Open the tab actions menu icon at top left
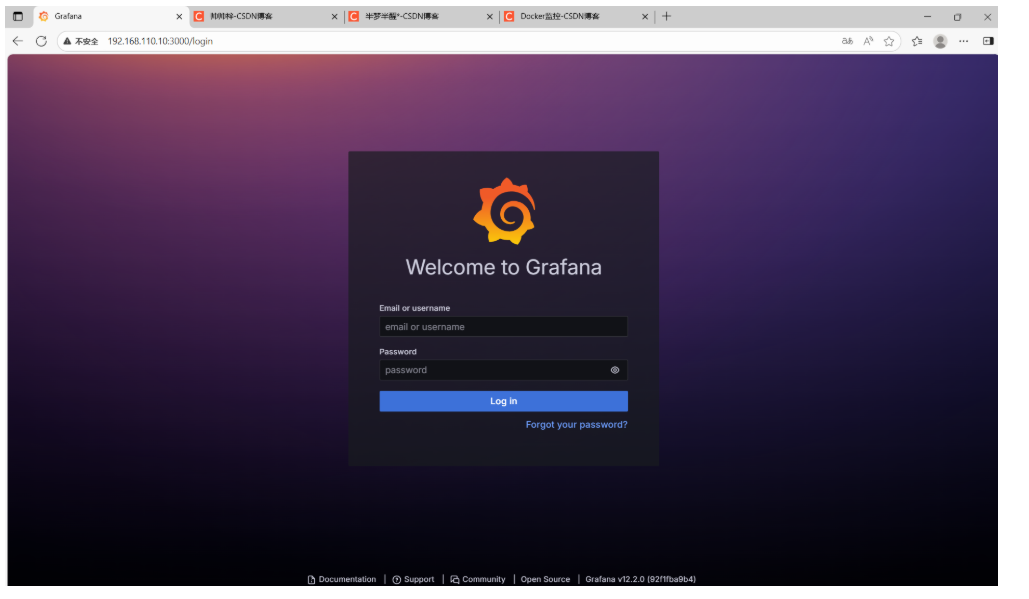Screen dimensions: 1029x599 [18, 16]
